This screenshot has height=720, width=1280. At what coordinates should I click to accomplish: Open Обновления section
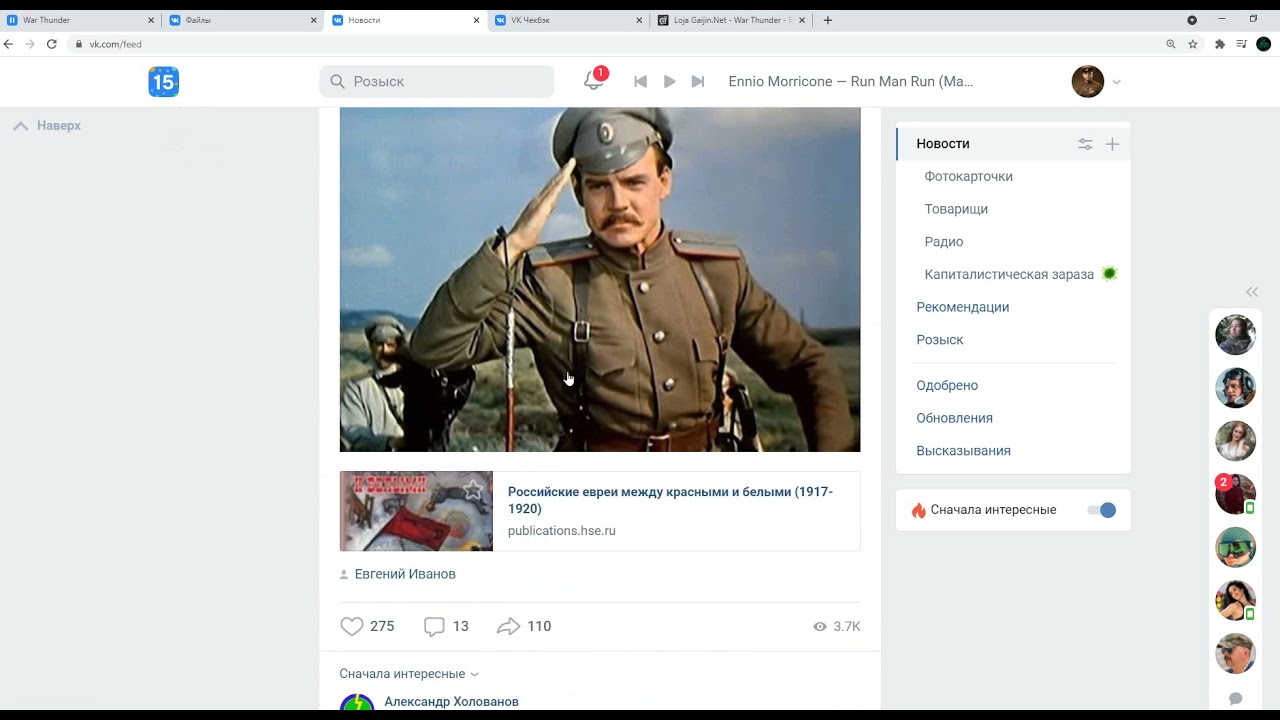(955, 418)
